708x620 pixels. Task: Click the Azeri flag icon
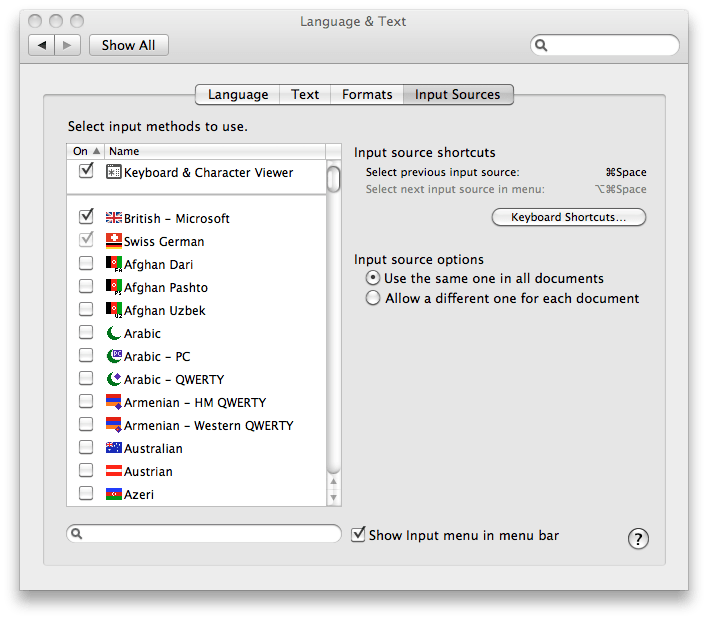click(114, 494)
